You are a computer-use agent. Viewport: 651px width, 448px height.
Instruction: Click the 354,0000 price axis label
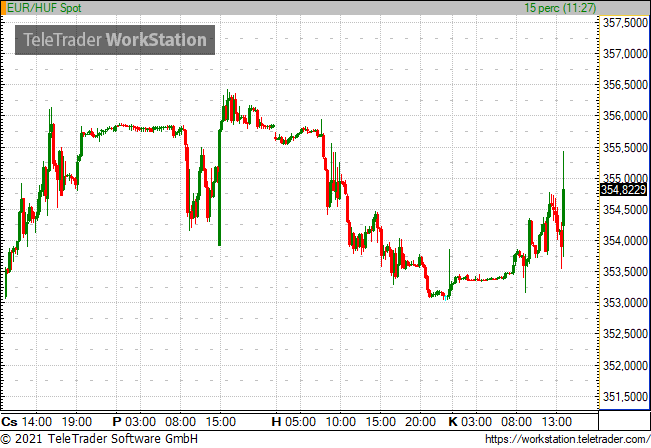[x=625, y=241]
